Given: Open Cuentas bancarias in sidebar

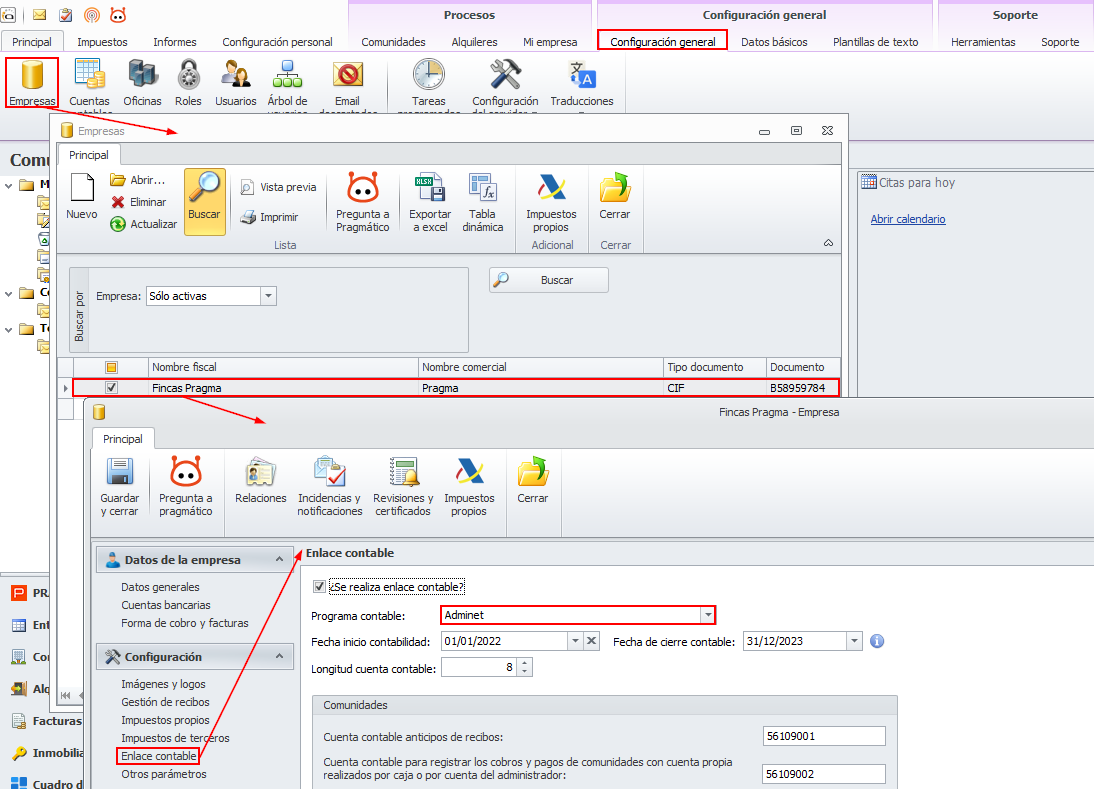Looking at the screenshot, I should click(165, 606).
